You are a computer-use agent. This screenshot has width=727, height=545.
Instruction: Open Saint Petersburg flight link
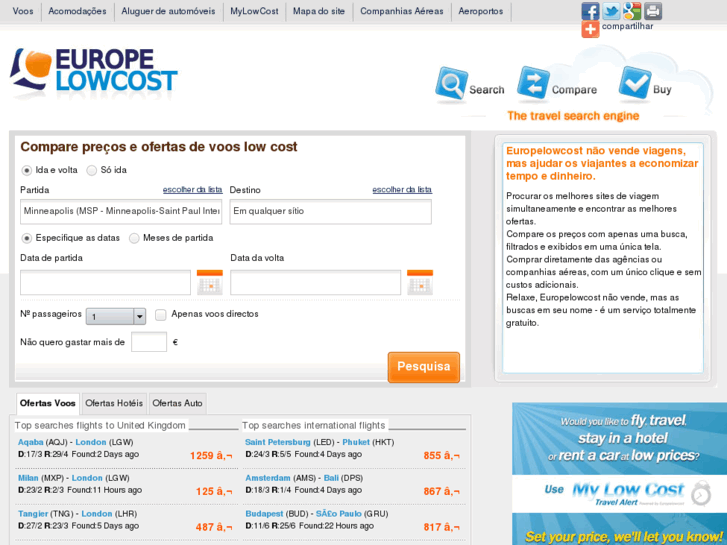[278, 442]
